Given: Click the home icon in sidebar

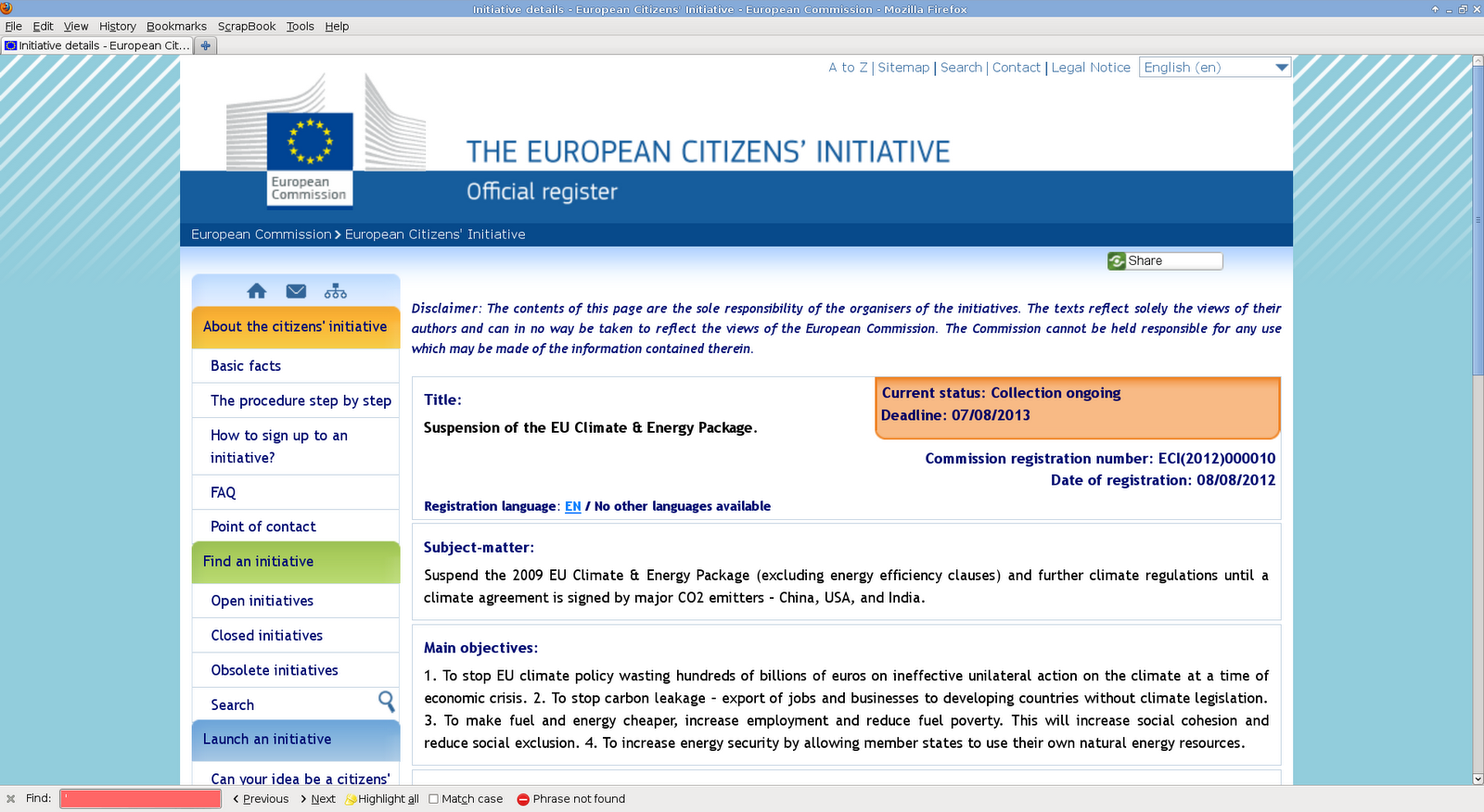Looking at the screenshot, I should (x=257, y=291).
